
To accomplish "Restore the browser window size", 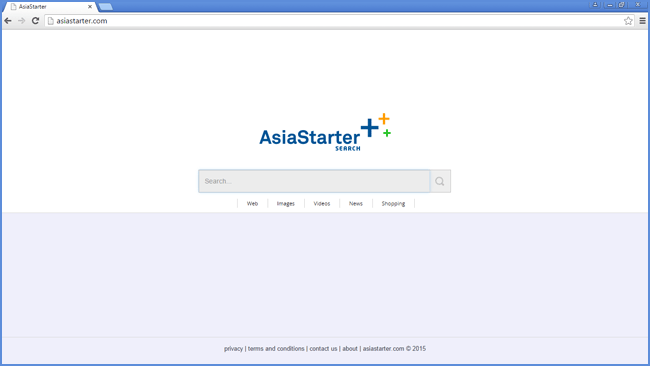I will [621, 5].
